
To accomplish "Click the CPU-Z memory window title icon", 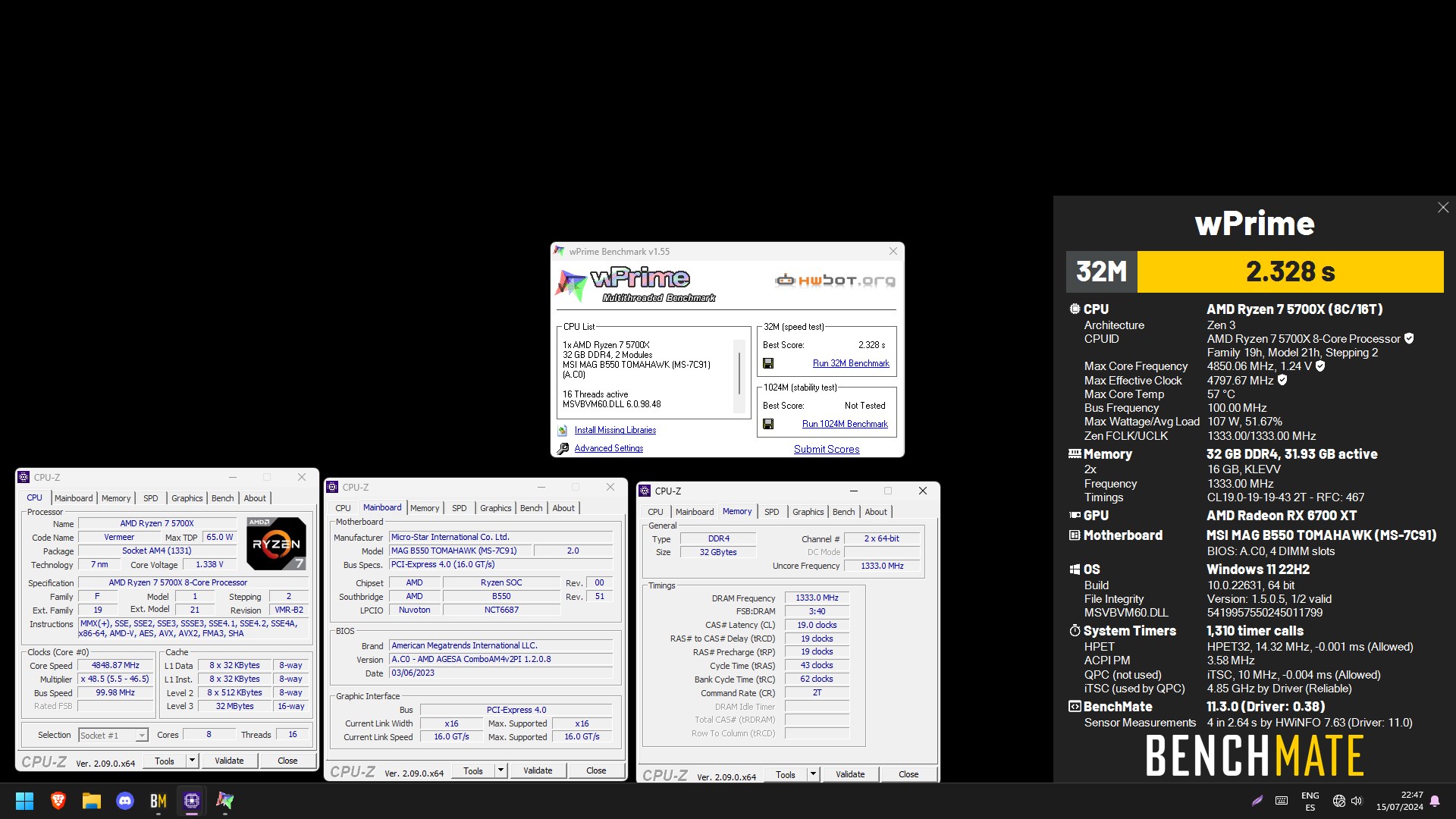I will click(x=645, y=491).
